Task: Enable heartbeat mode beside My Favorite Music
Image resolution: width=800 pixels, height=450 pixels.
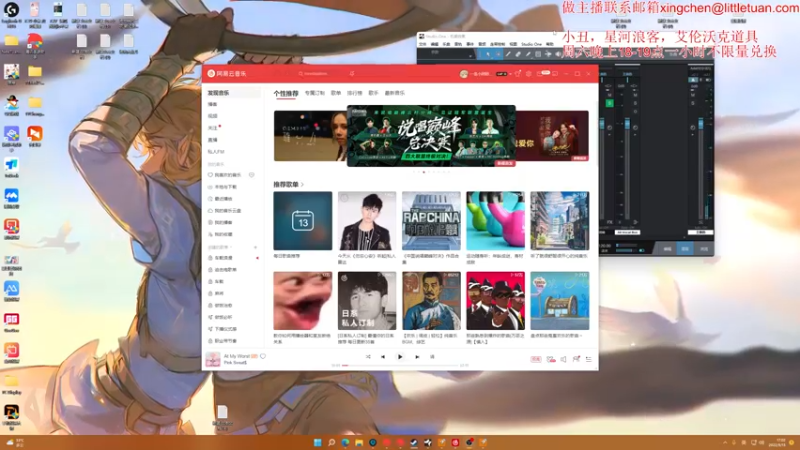Action: coord(252,175)
